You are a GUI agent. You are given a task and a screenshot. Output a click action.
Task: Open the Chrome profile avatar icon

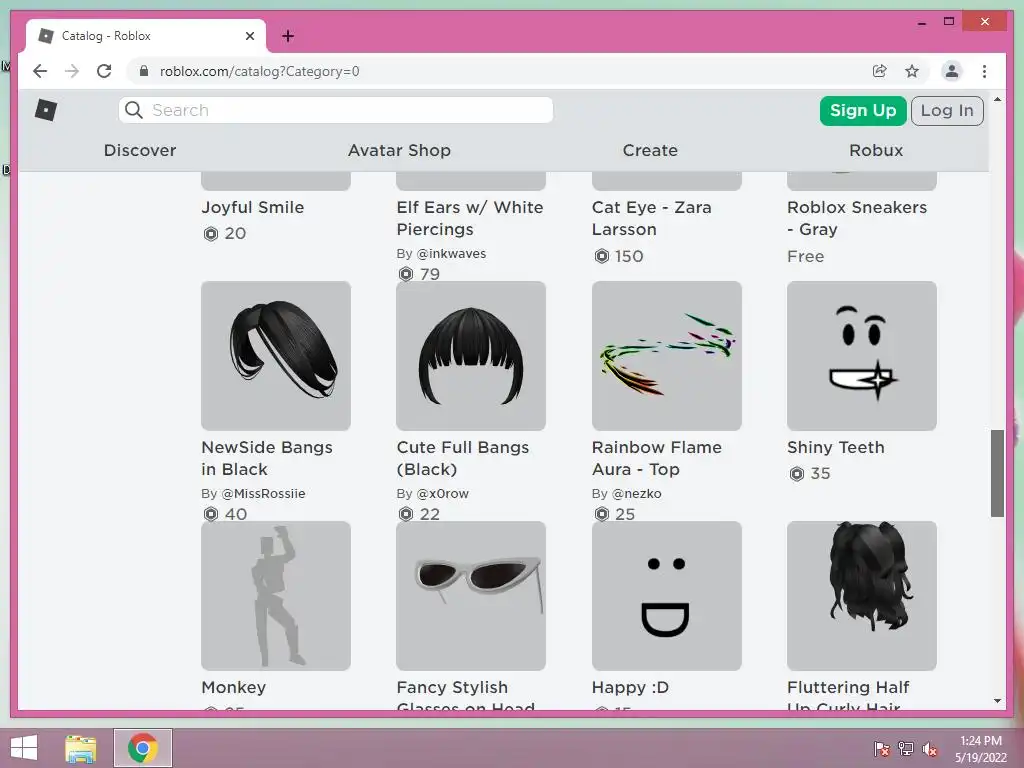coord(952,71)
